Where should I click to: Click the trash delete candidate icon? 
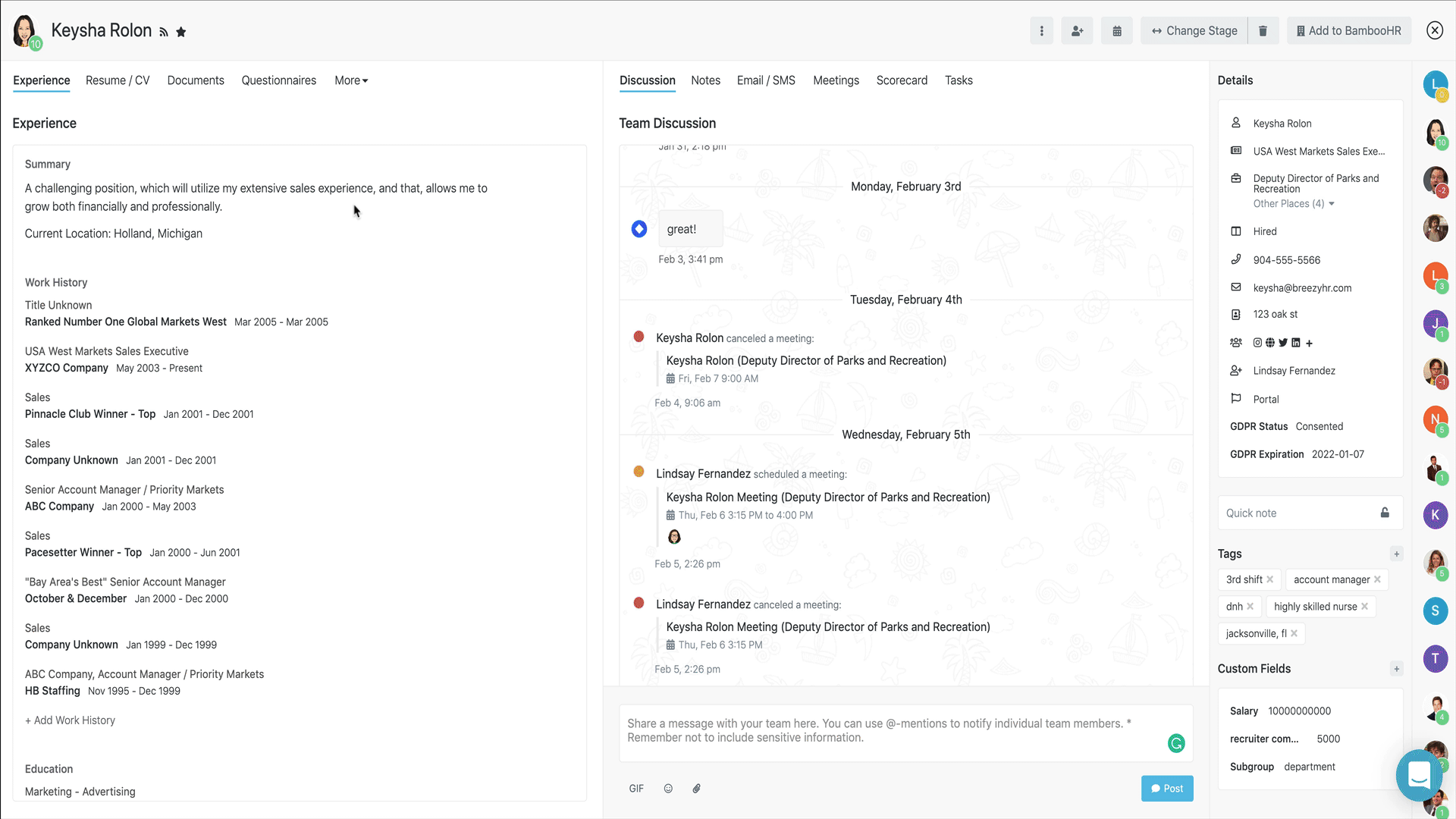[1263, 31]
